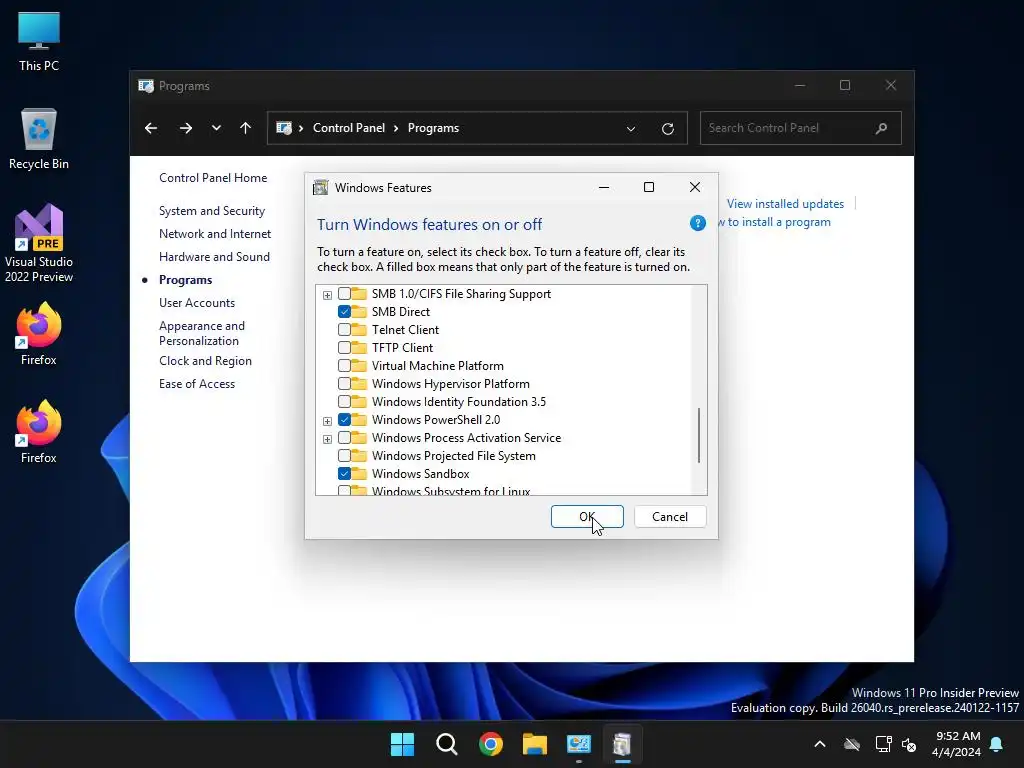
Task: Click Control Panel in address breadcrumb
Action: tap(349, 128)
